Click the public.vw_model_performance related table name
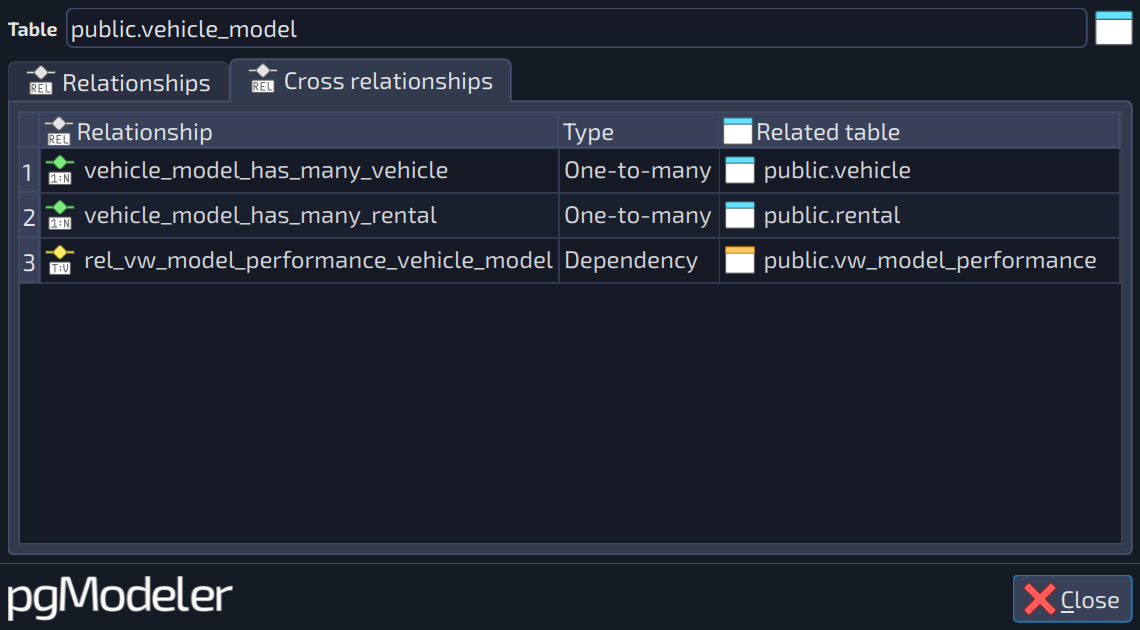The width and height of the screenshot is (1140, 630). pos(930,261)
